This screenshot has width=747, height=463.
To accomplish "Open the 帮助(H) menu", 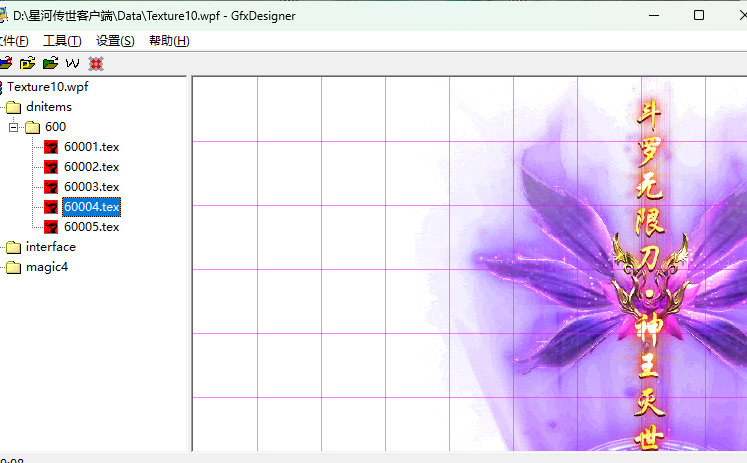I will (169, 41).
